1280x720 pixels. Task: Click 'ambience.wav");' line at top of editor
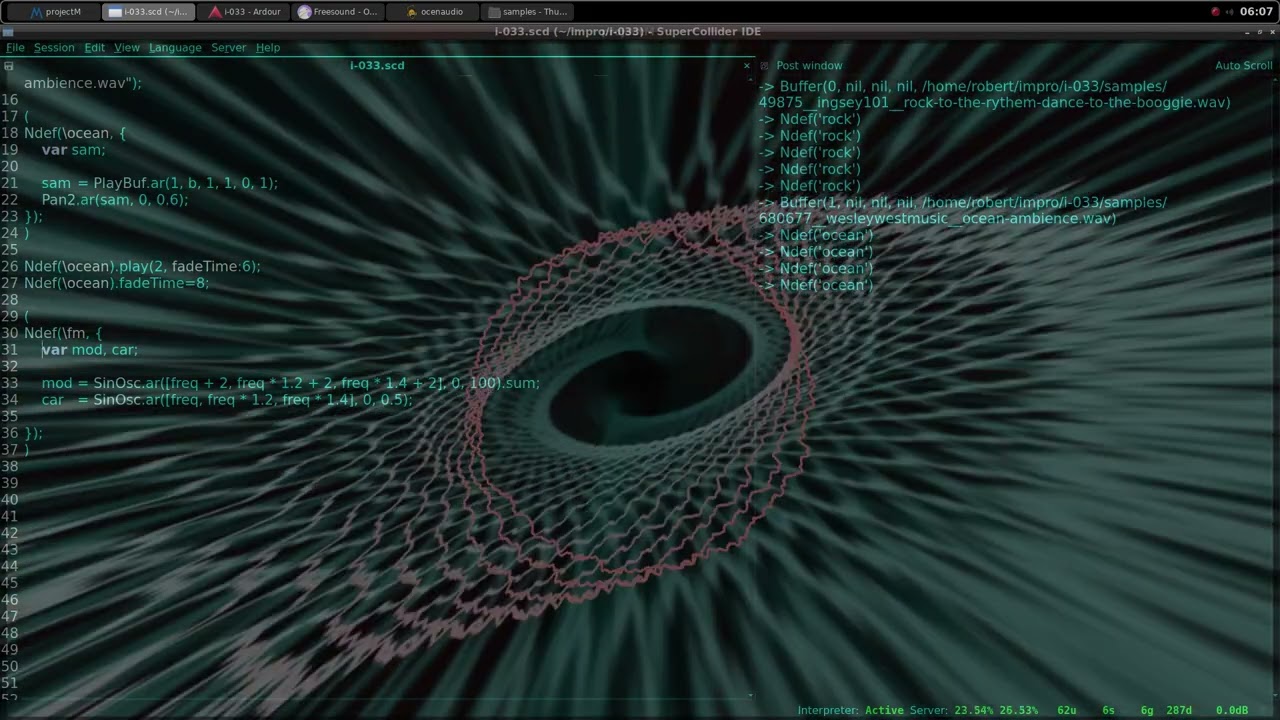coord(83,83)
